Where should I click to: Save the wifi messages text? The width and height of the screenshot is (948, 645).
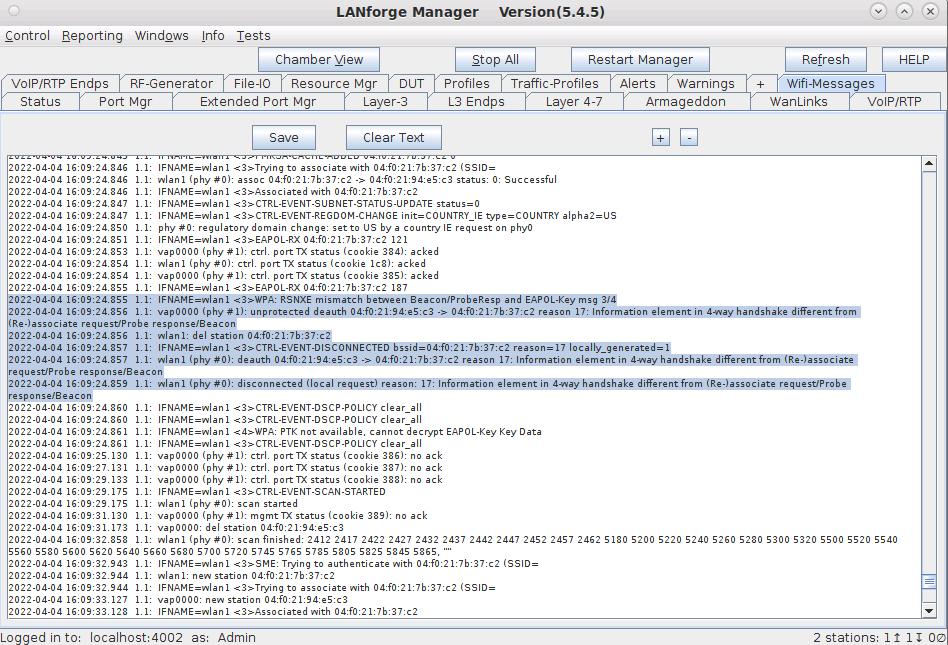coord(284,138)
